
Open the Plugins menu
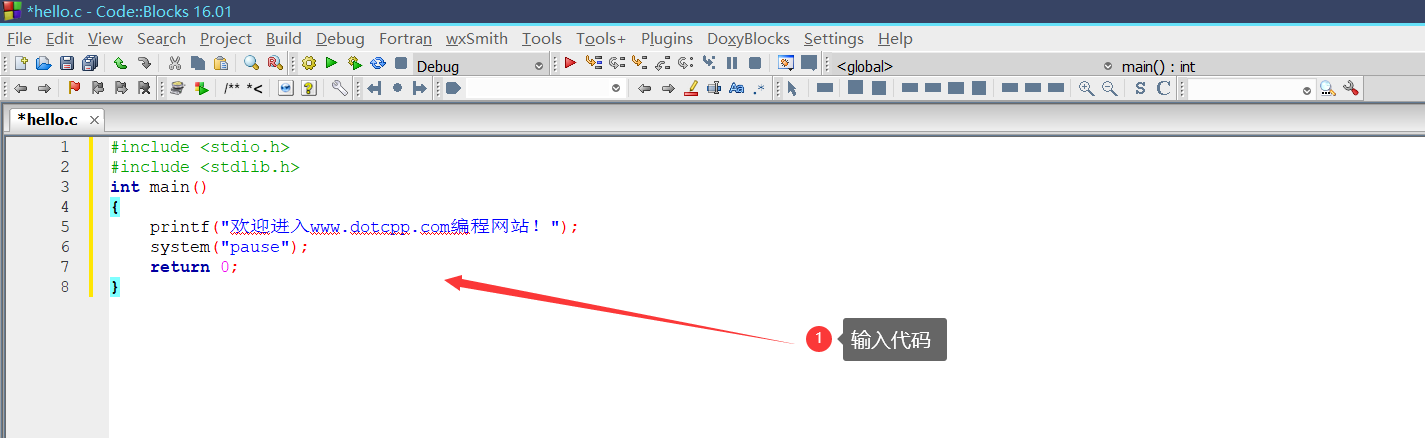click(666, 38)
